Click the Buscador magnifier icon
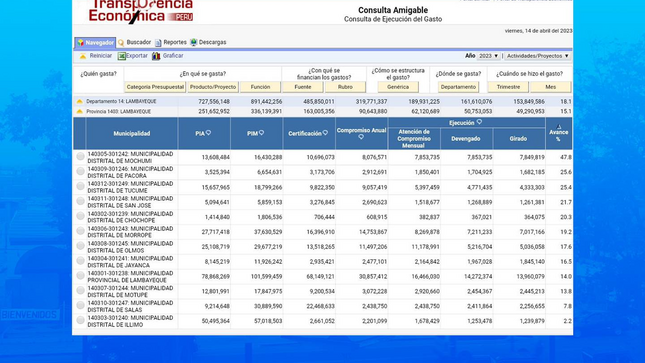 pyautogui.click(x=121, y=43)
